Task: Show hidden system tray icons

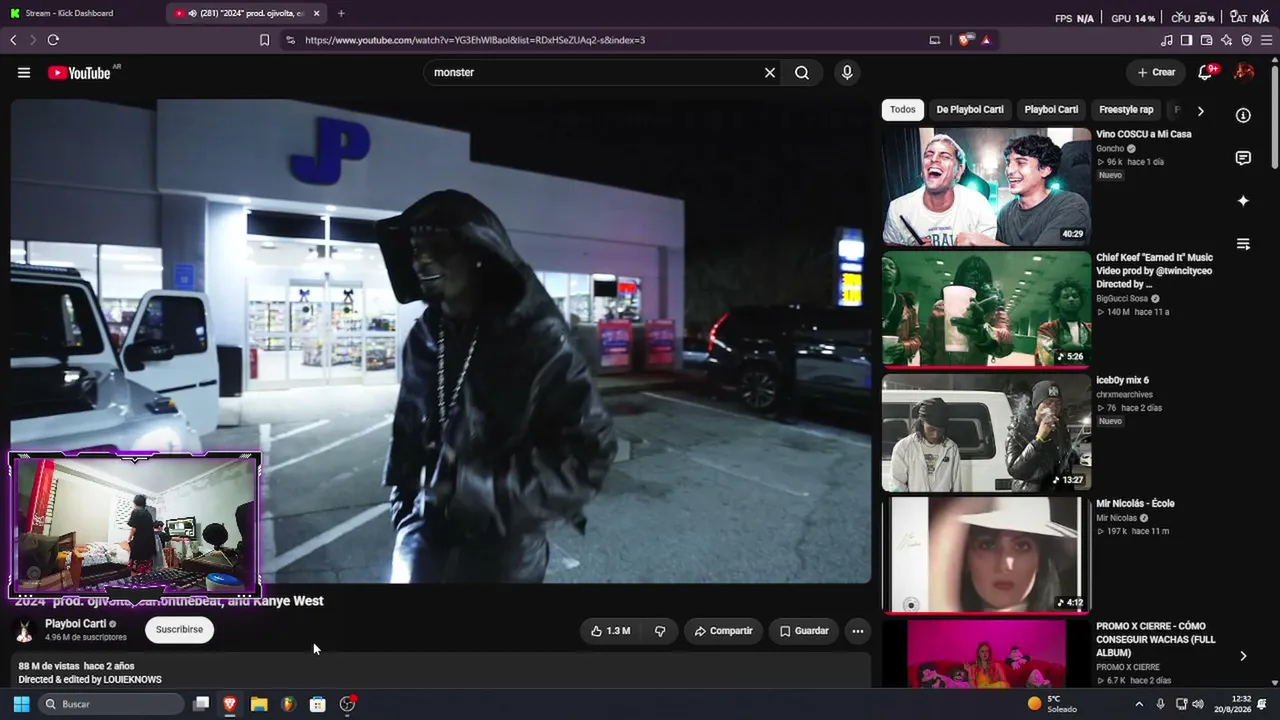Action: tap(1139, 704)
